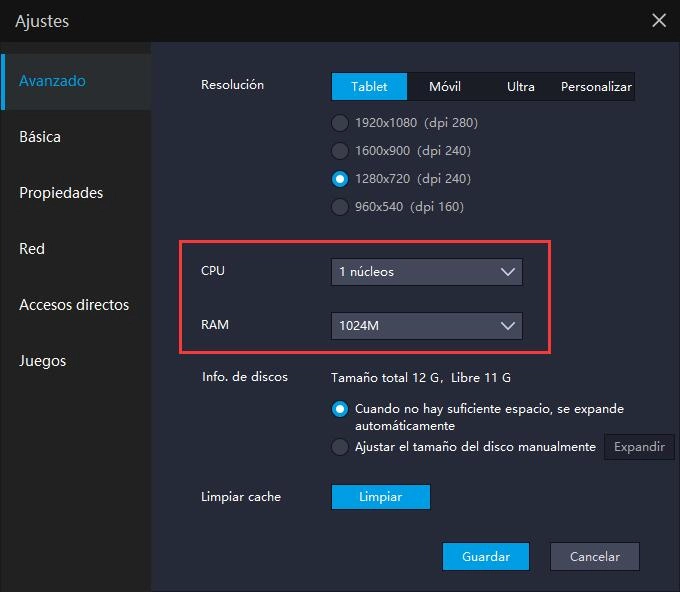Screen dimensions: 680x592
Task: Save settings with Guardar button
Action: [486, 556]
